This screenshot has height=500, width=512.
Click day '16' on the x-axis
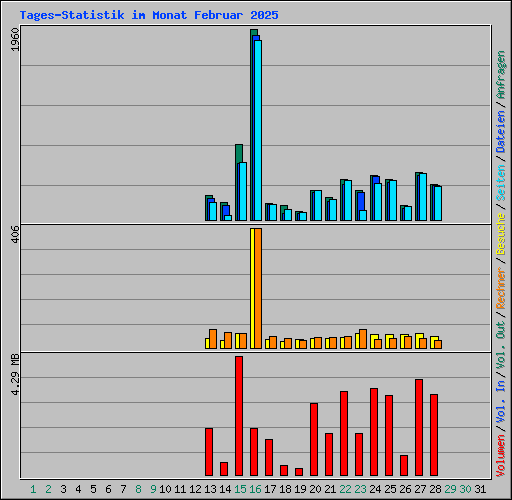coord(255,489)
